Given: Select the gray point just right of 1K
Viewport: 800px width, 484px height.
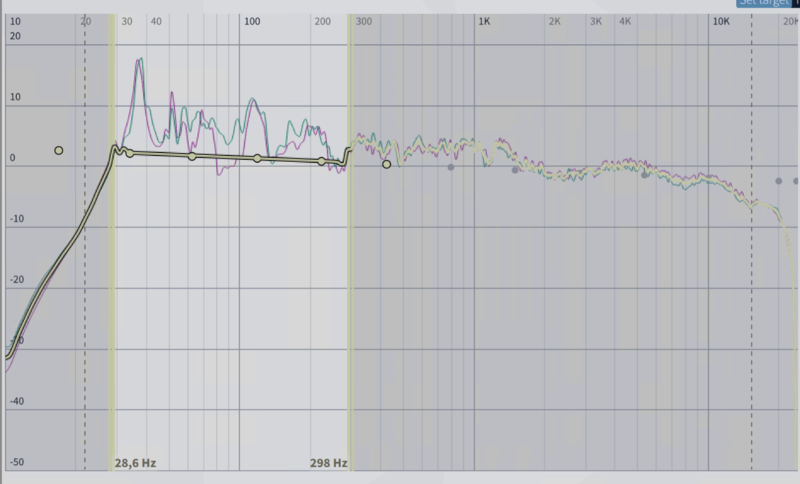Looking at the screenshot, I should [515, 170].
